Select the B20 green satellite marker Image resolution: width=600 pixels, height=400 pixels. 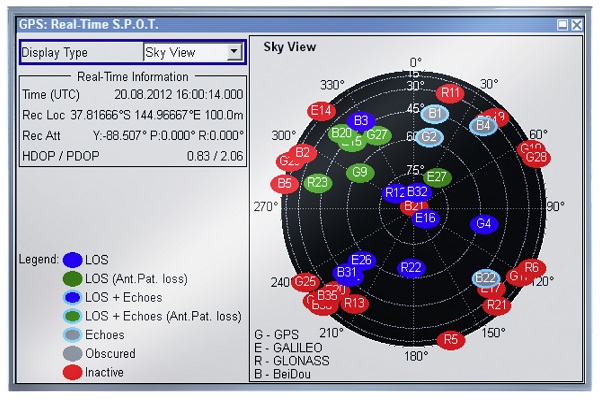point(341,133)
